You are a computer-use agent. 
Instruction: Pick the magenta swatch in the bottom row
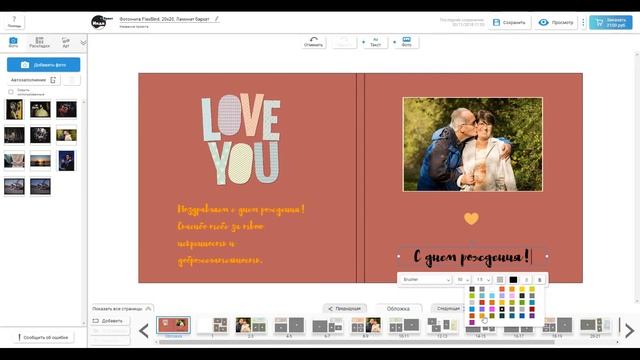pyautogui.click(x=472, y=322)
